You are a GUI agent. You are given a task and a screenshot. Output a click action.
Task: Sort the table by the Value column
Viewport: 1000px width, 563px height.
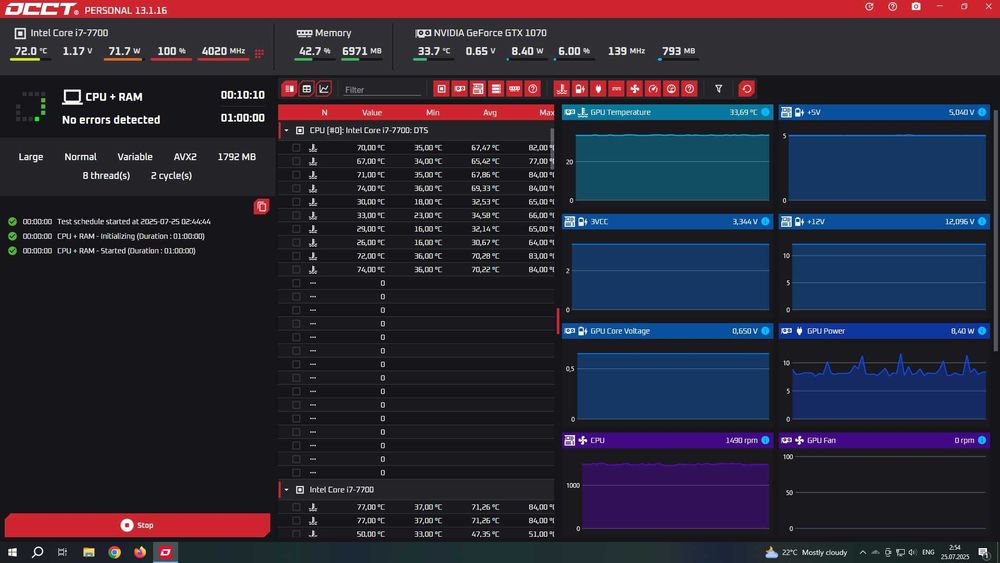pos(372,112)
